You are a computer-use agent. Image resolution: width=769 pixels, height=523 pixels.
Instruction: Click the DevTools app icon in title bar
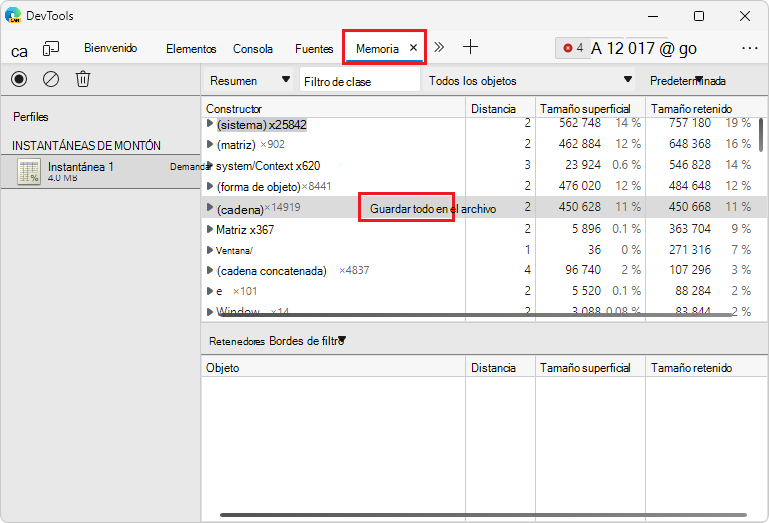point(13,15)
